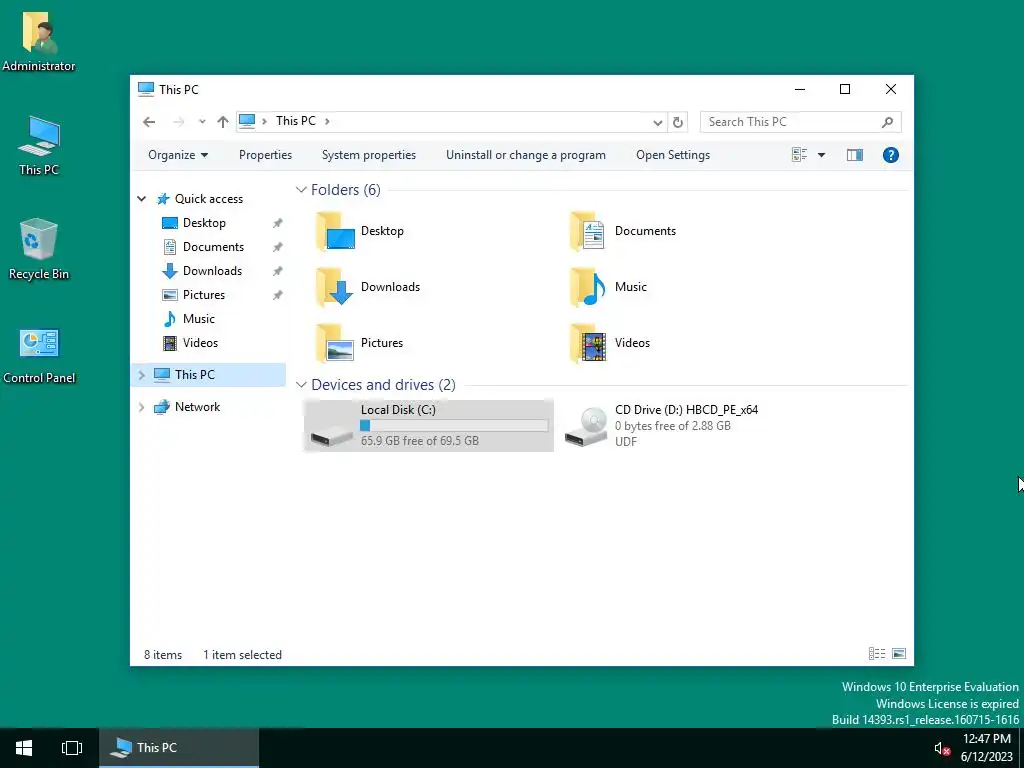Go up one level with up arrow
This screenshot has width=1024, height=768.
pos(223,122)
